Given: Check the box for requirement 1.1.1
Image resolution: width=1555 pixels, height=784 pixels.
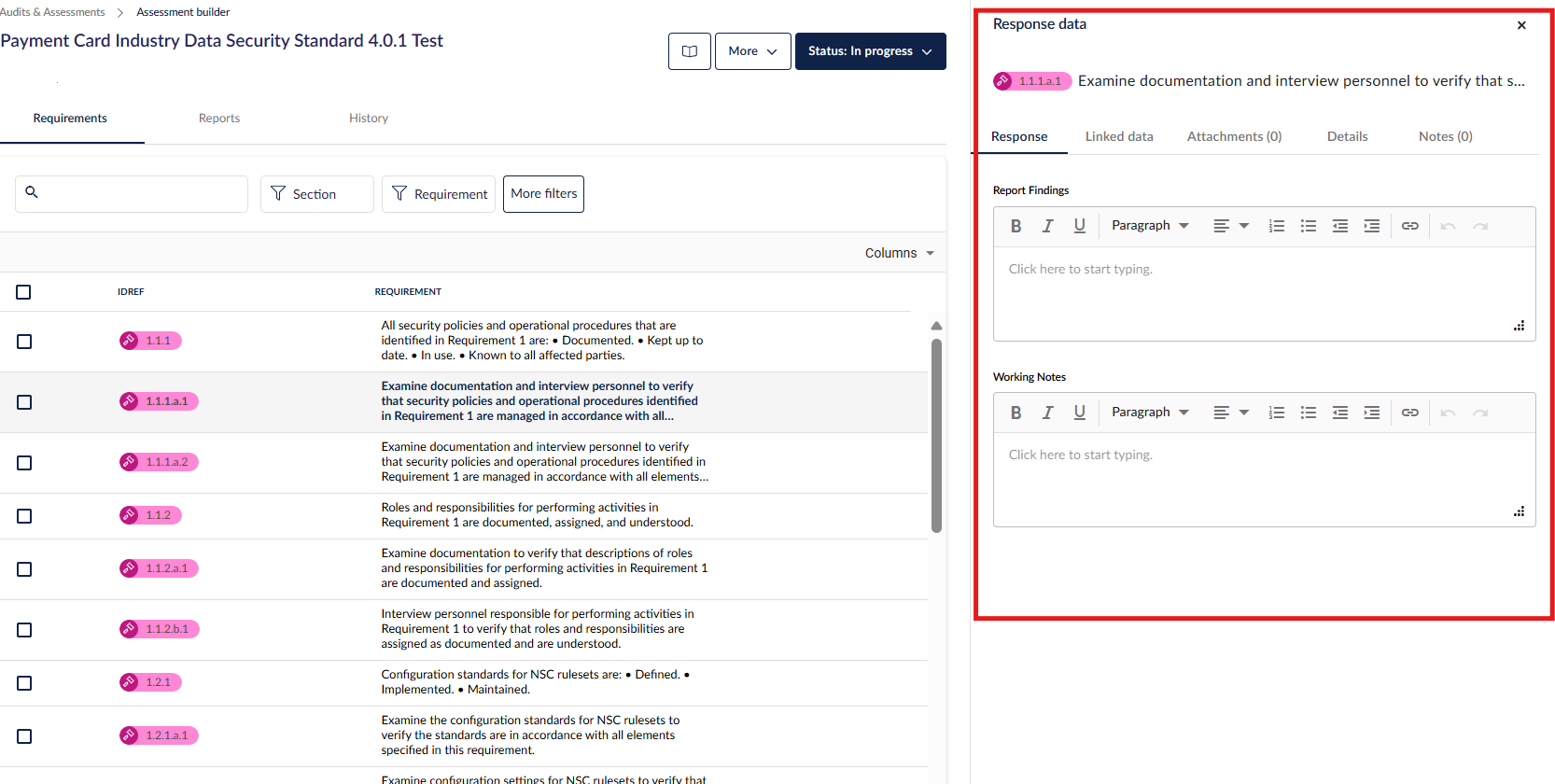Looking at the screenshot, I should tap(24, 342).
